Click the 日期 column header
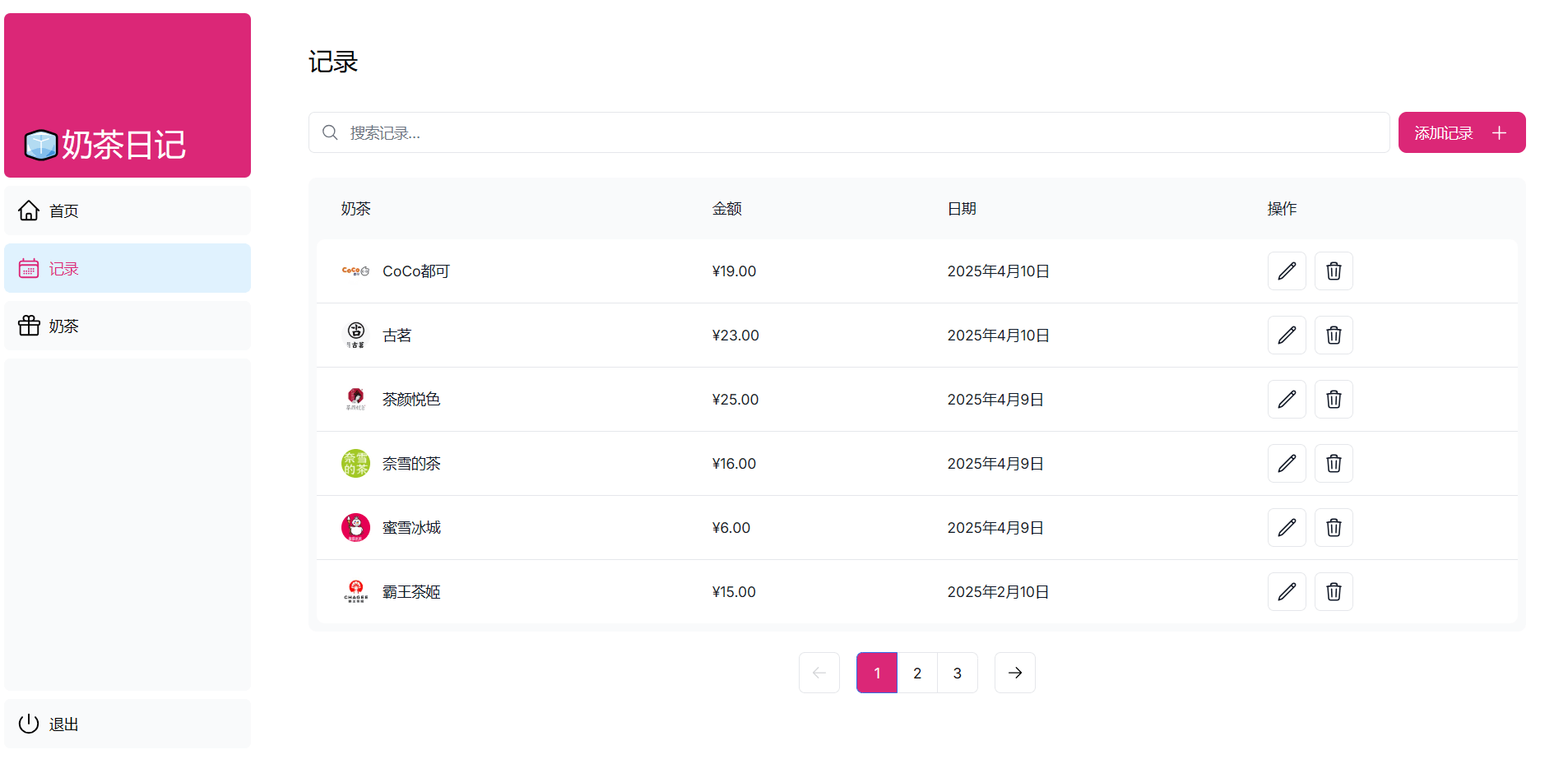This screenshot has height=759, width=1568. [962, 209]
